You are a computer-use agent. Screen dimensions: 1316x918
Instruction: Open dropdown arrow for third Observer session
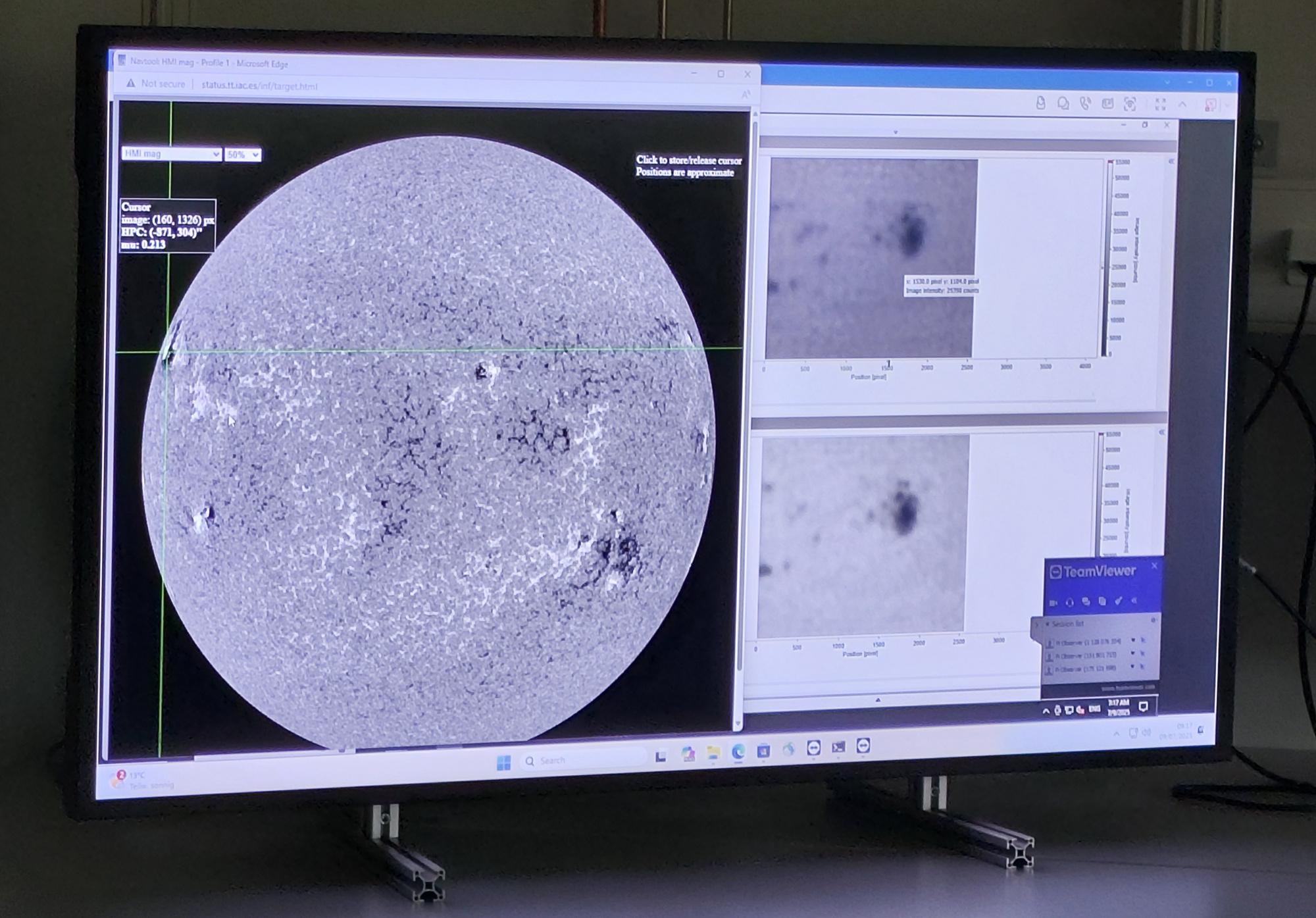[1132, 667]
